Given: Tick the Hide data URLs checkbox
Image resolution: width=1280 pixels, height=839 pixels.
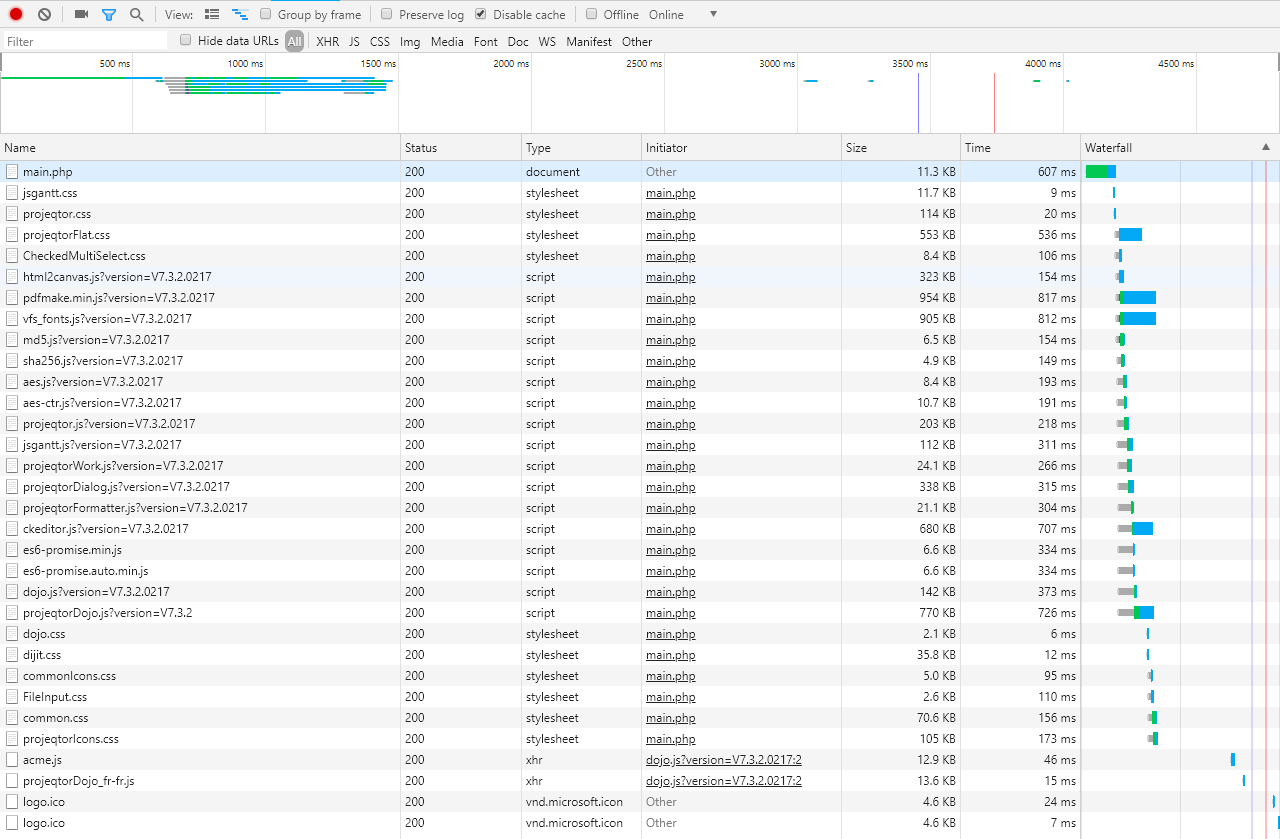Looking at the screenshot, I should pos(186,41).
